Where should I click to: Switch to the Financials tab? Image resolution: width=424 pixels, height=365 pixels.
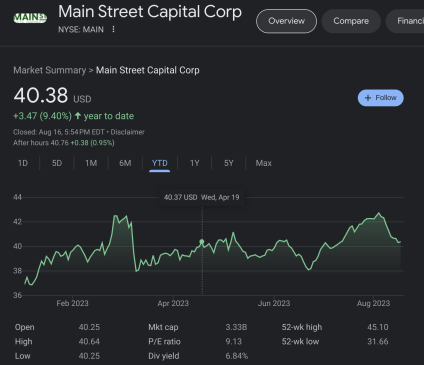407,21
